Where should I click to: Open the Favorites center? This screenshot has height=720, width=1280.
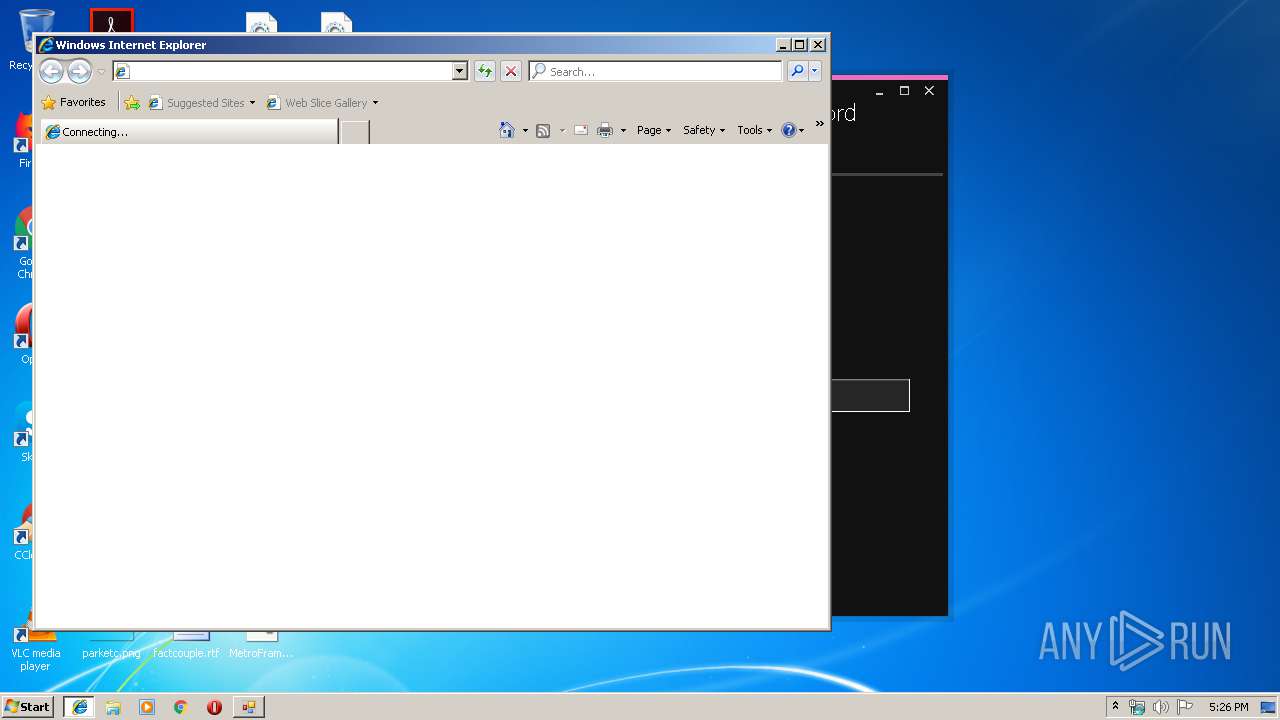[x=73, y=102]
